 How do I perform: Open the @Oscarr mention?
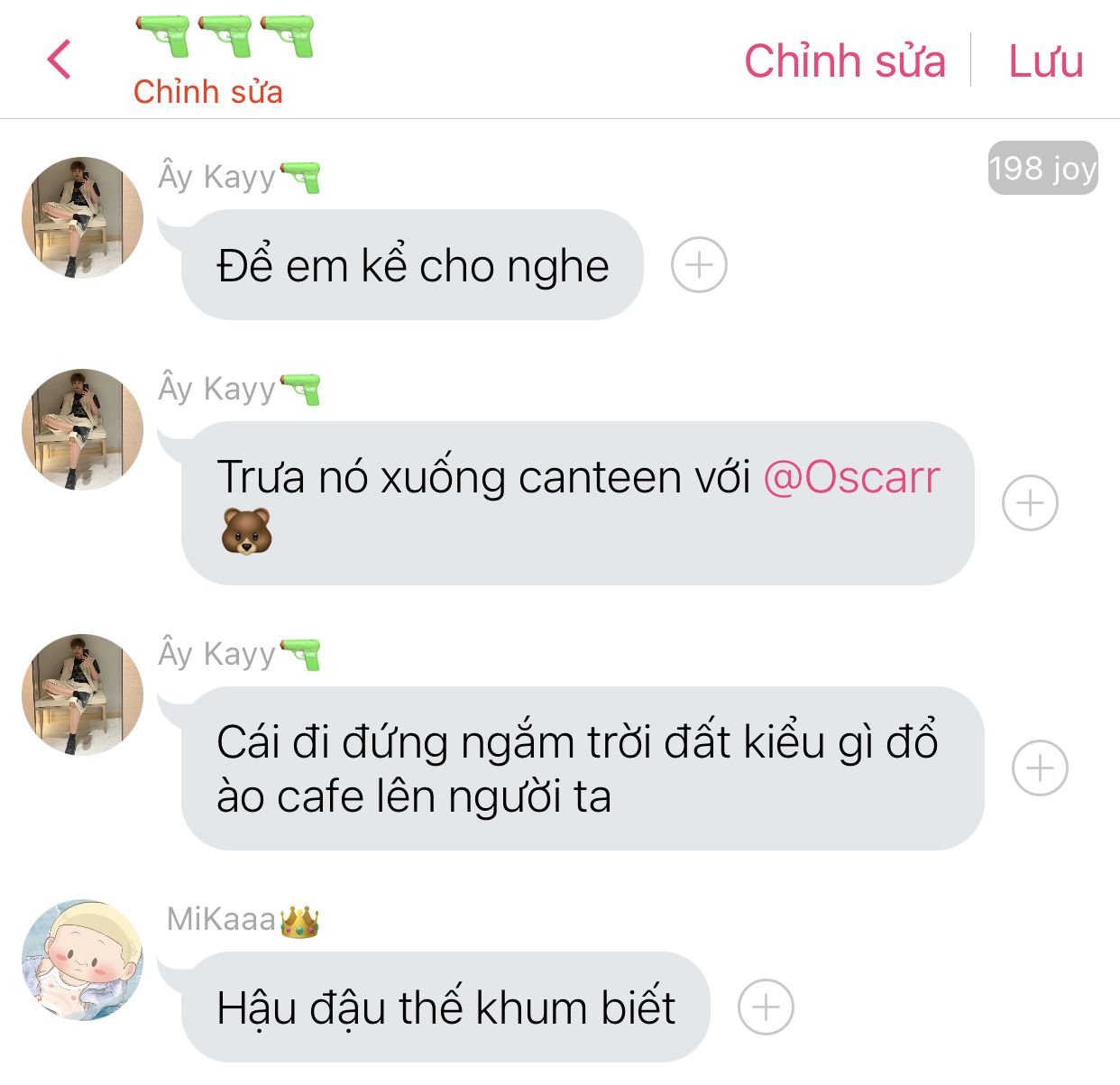(851, 477)
